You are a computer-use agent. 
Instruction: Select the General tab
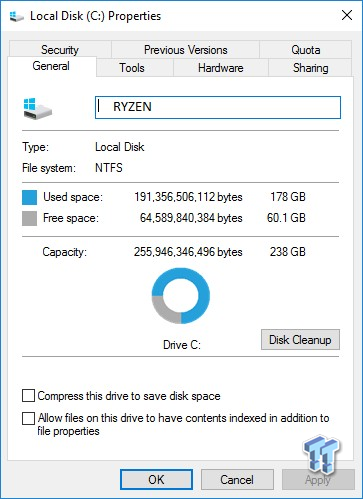pos(51,66)
